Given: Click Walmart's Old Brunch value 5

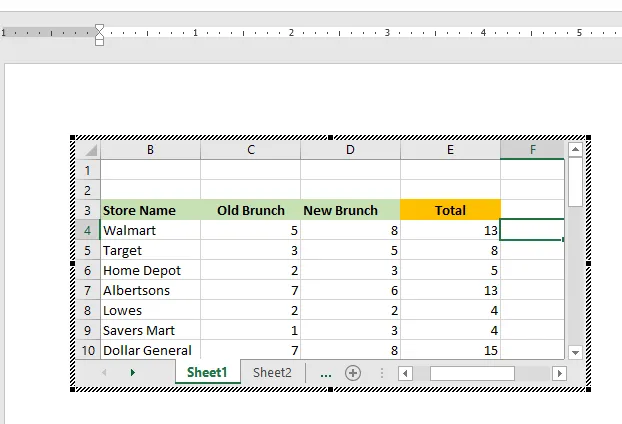Looking at the screenshot, I should point(251,230).
